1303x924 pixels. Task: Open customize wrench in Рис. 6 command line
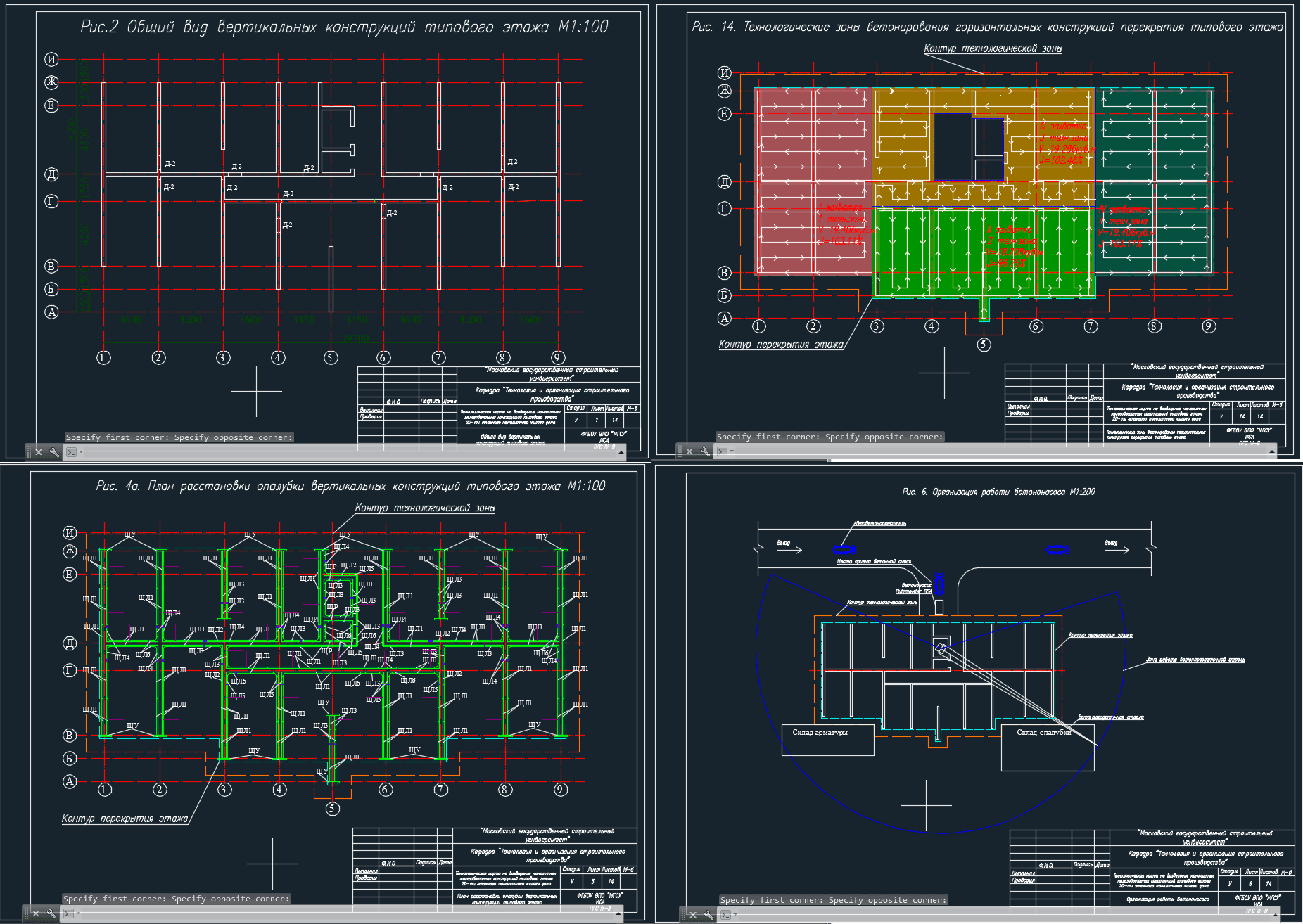(x=708, y=915)
